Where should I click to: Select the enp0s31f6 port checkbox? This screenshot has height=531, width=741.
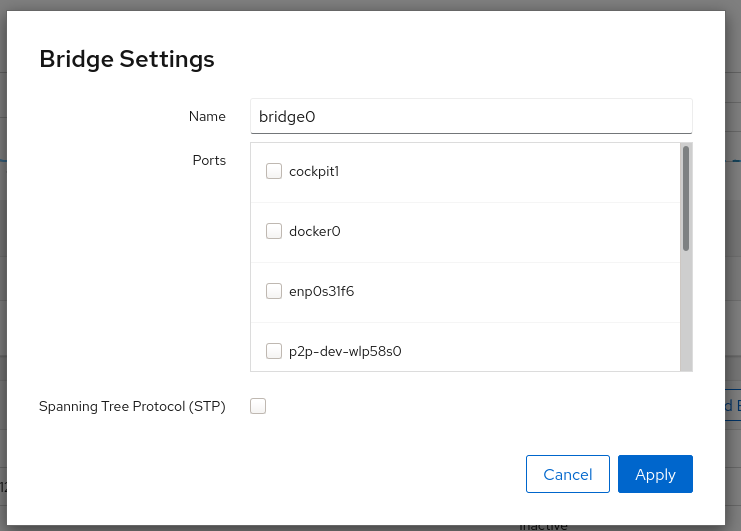(x=274, y=291)
